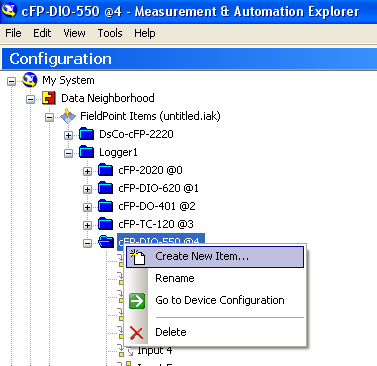The image size is (377, 366).
Task: Expand the cFP-DIO-620 @1 node
Action: click(87, 189)
